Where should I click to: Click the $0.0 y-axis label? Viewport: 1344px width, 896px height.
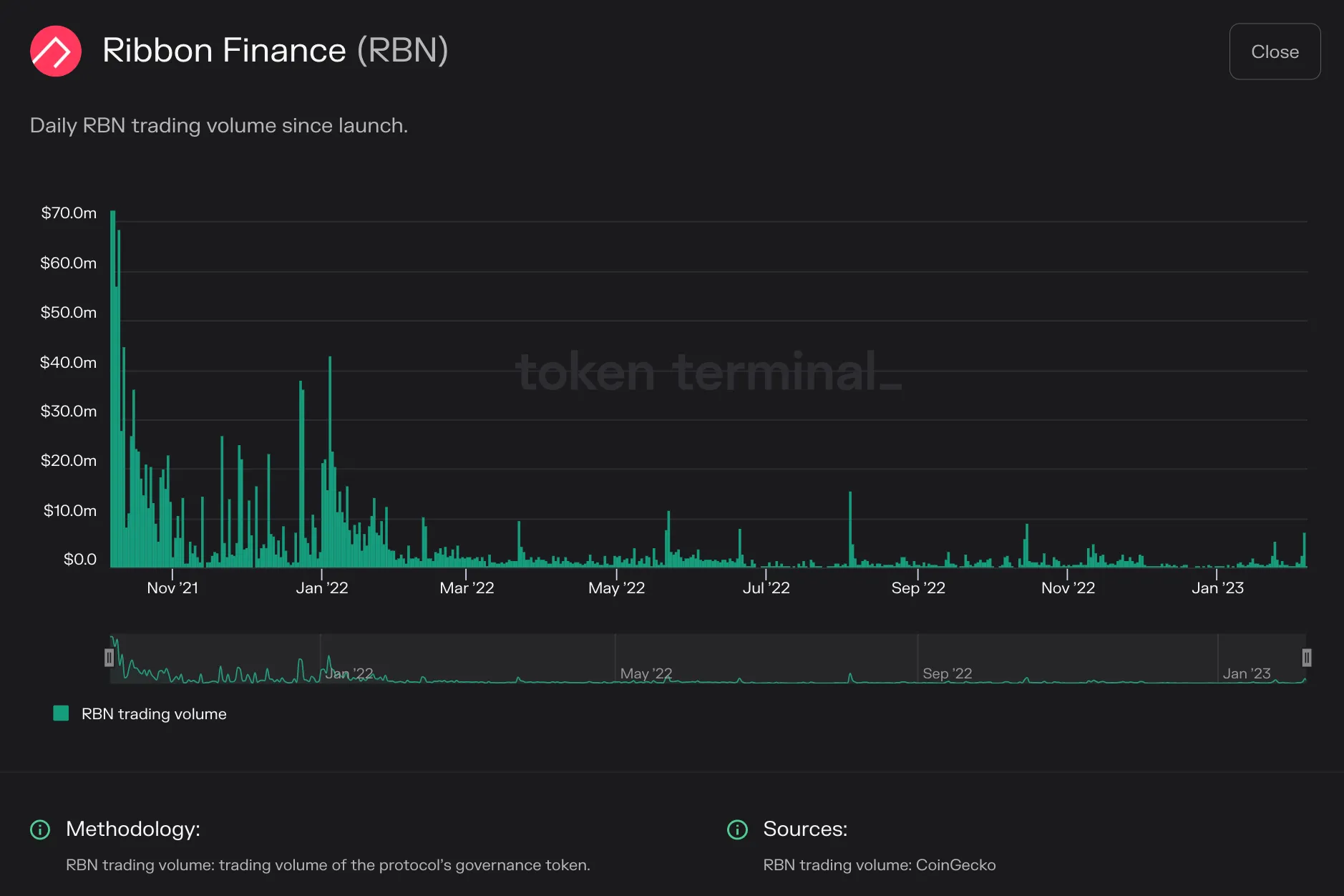[80, 559]
